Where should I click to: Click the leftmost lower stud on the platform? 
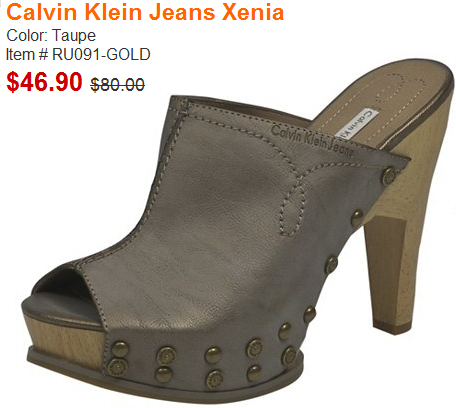(x=117, y=368)
